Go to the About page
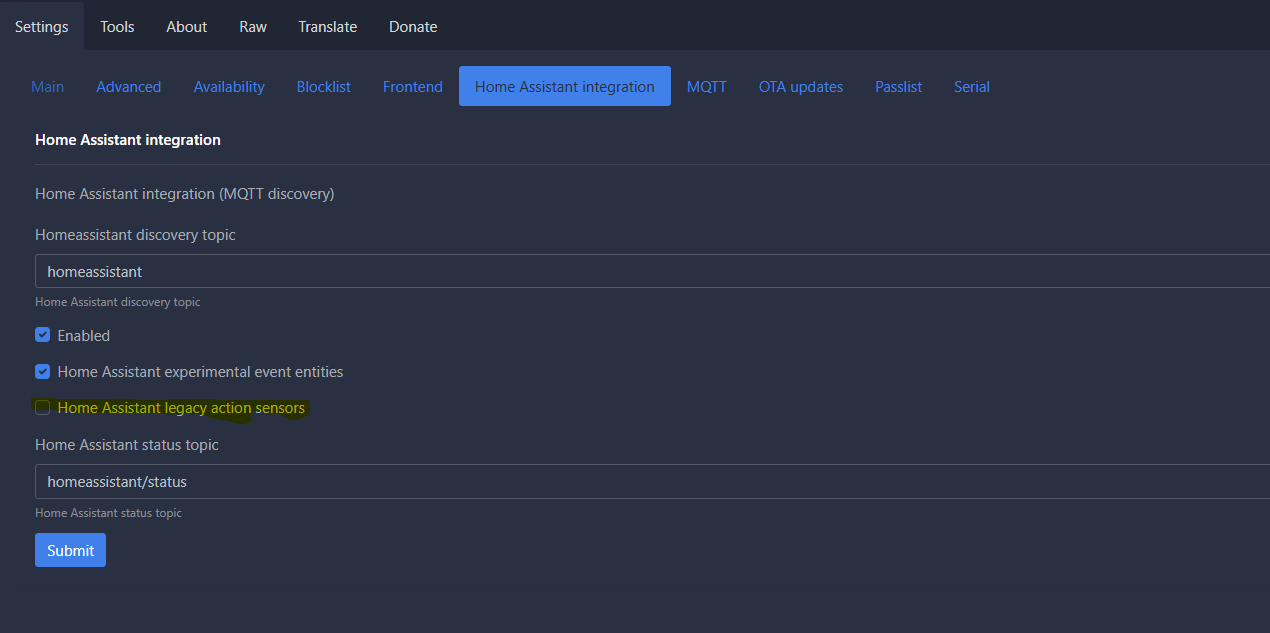 [186, 26]
